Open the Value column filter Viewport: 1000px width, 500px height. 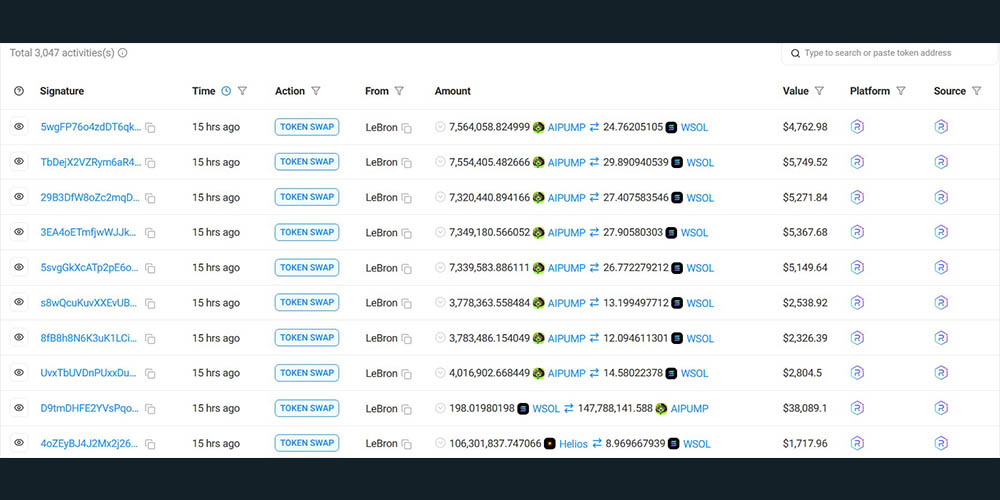click(819, 91)
